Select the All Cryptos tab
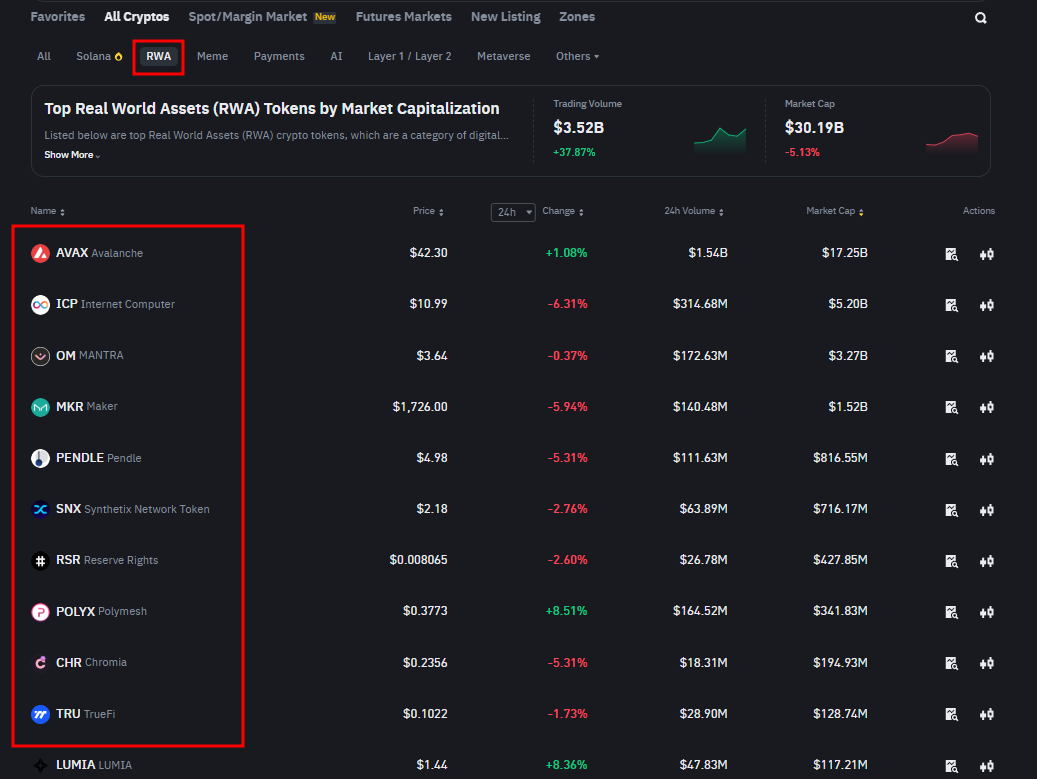The height and width of the screenshot is (779, 1037). tap(136, 17)
